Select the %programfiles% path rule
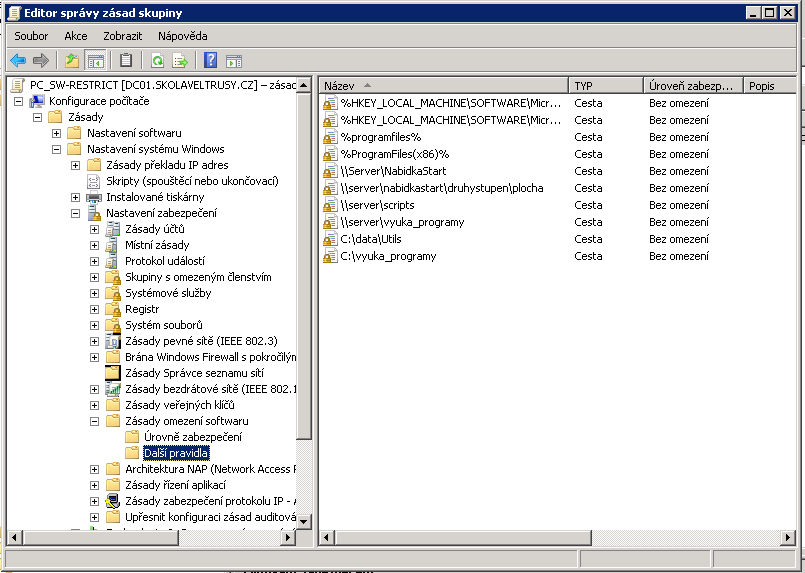The height and width of the screenshot is (573, 805). pyautogui.click(x=380, y=137)
